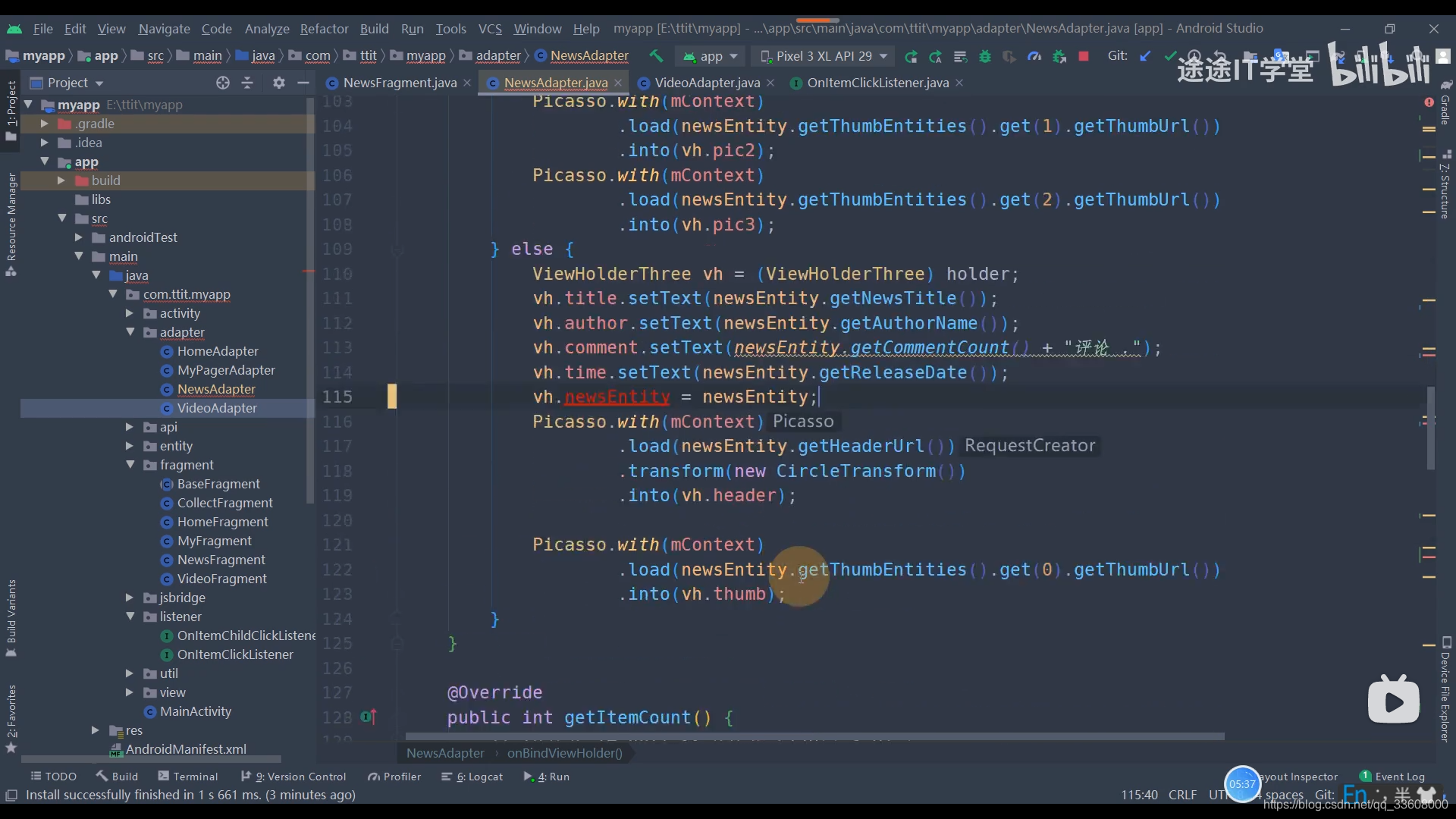Select MyPagerAdapter in the project tree

click(226, 370)
